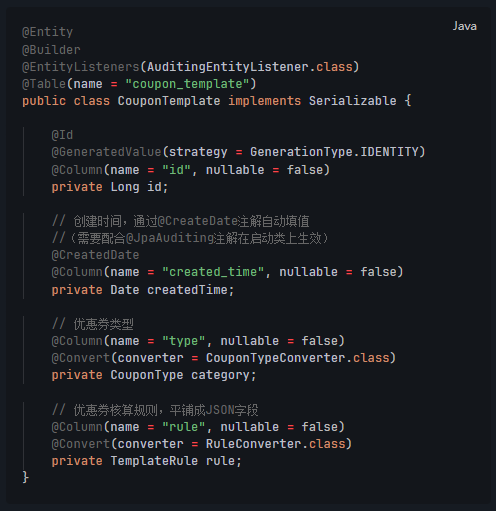Click RuleConverter.class text

pyautogui.click(x=276, y=444)
